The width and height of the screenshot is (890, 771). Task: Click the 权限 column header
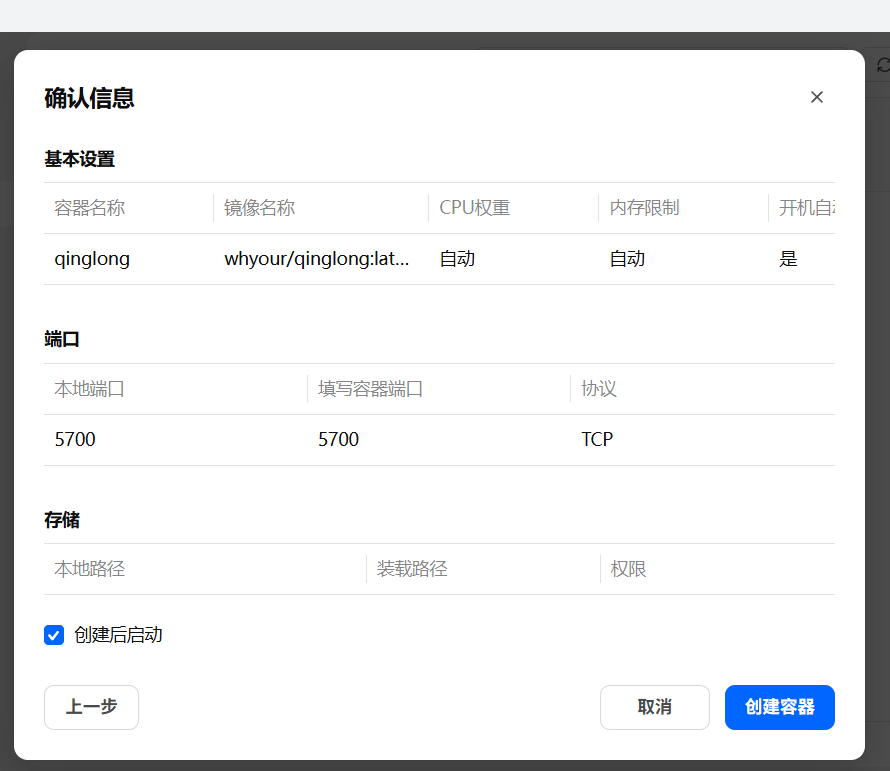click(x=629, y=569)
